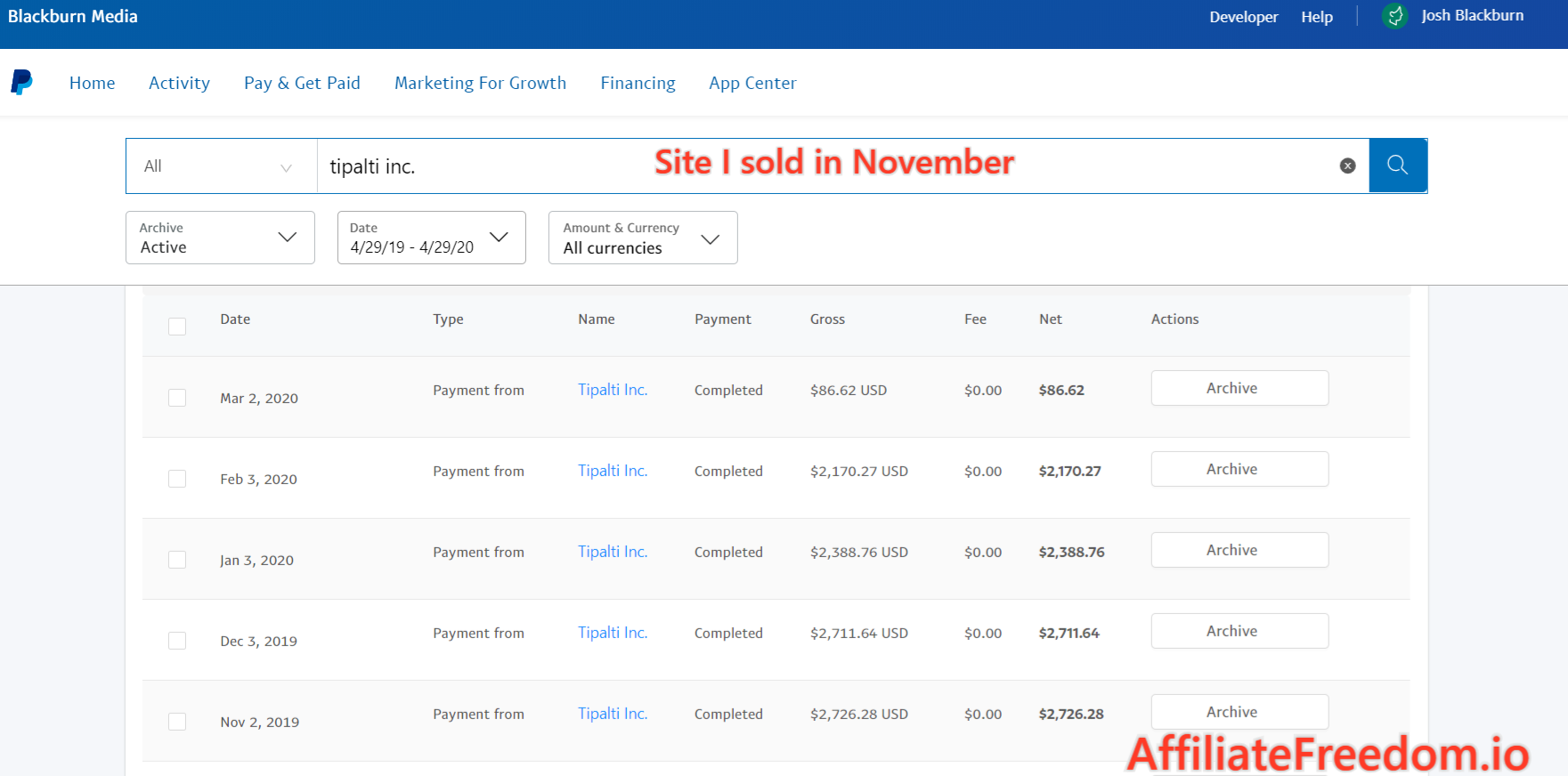Open the profile avatar icon beside Josh Blackburn
The width and height of the screenshot is (1568, 776).
click(x=1395, y=16)
